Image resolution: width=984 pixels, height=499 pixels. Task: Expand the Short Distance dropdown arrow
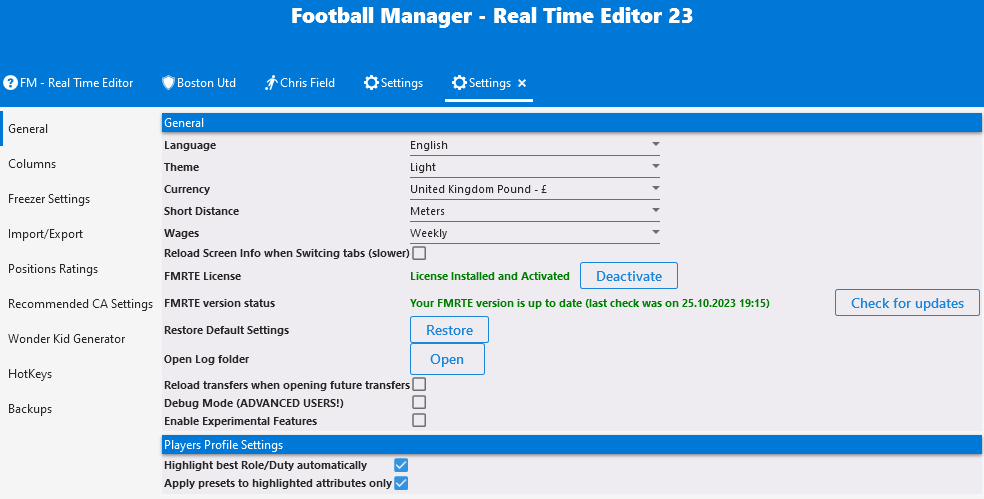pos(655,210)
